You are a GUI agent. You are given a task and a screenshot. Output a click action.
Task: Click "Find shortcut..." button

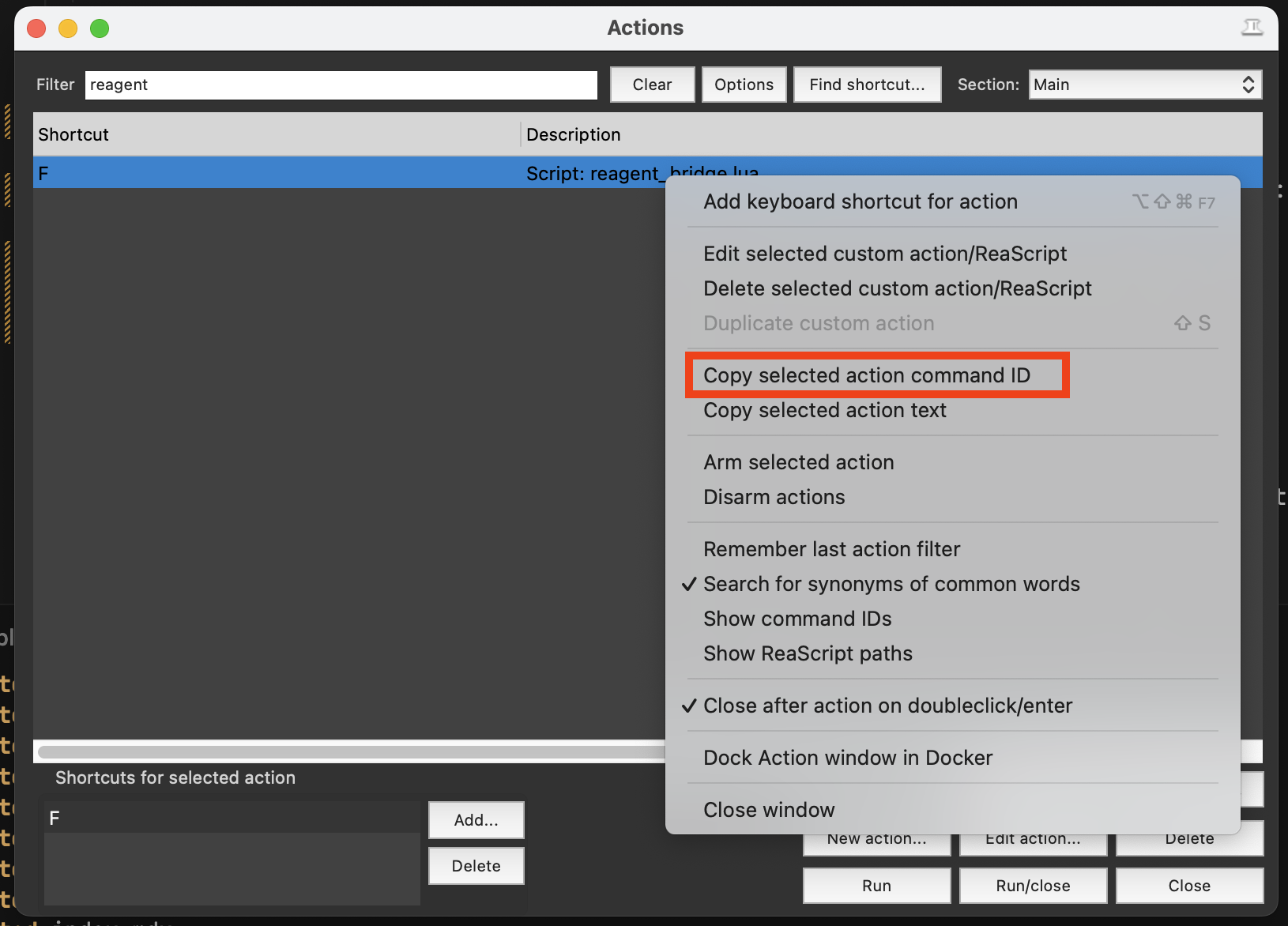pyautogui.click(x=867, y=85)
